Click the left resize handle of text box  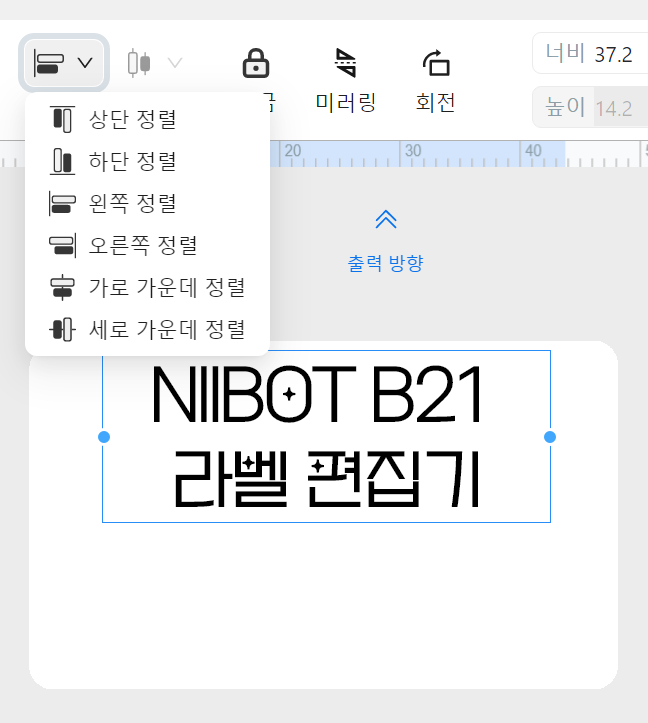pyautogui.click(x=104, y=437)
